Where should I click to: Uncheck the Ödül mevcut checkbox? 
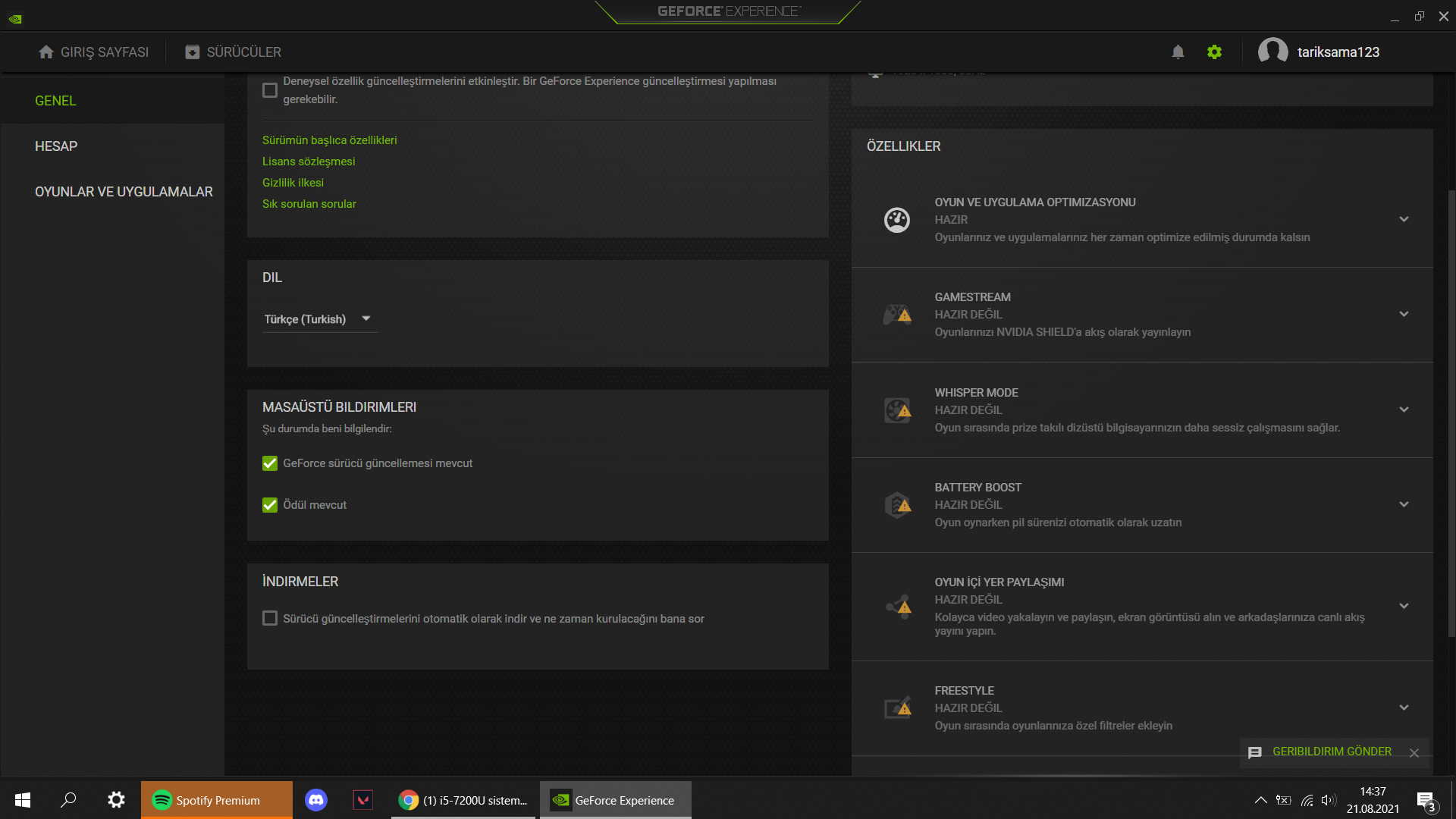pos(270,505)
